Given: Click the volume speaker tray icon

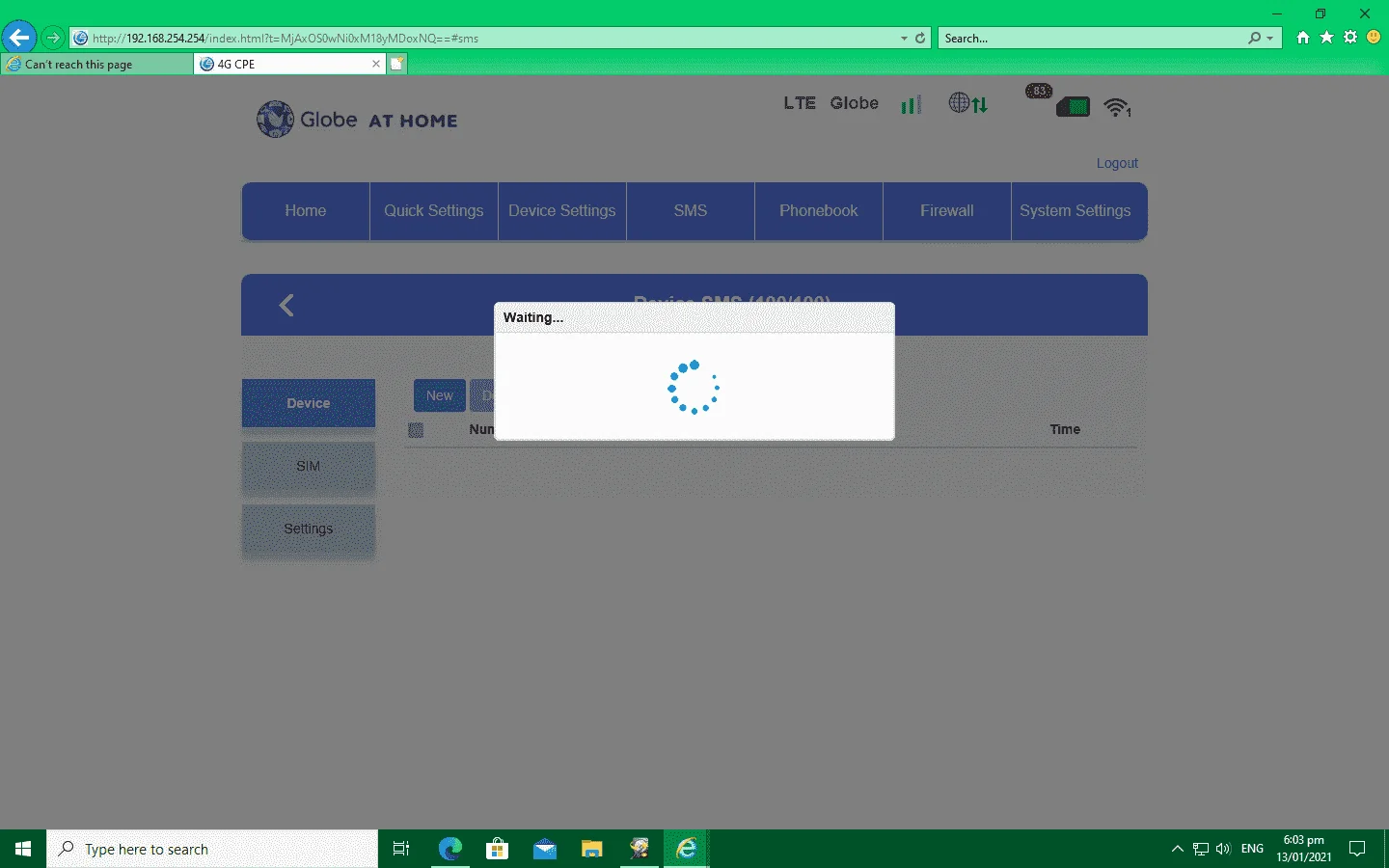Looking at the screenshot, I should 1223,849.
